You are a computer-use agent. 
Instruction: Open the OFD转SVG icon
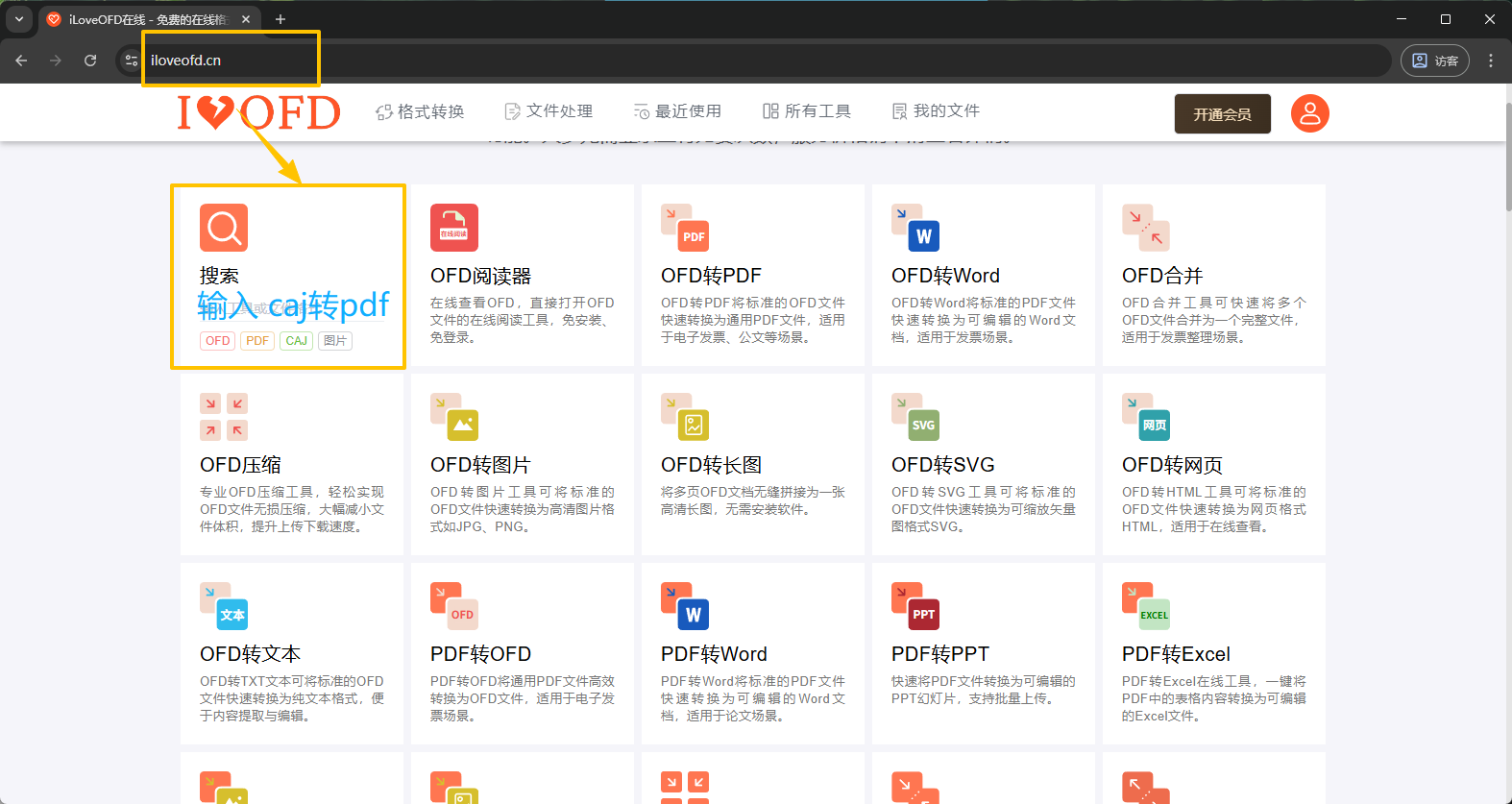pos(915,417)
